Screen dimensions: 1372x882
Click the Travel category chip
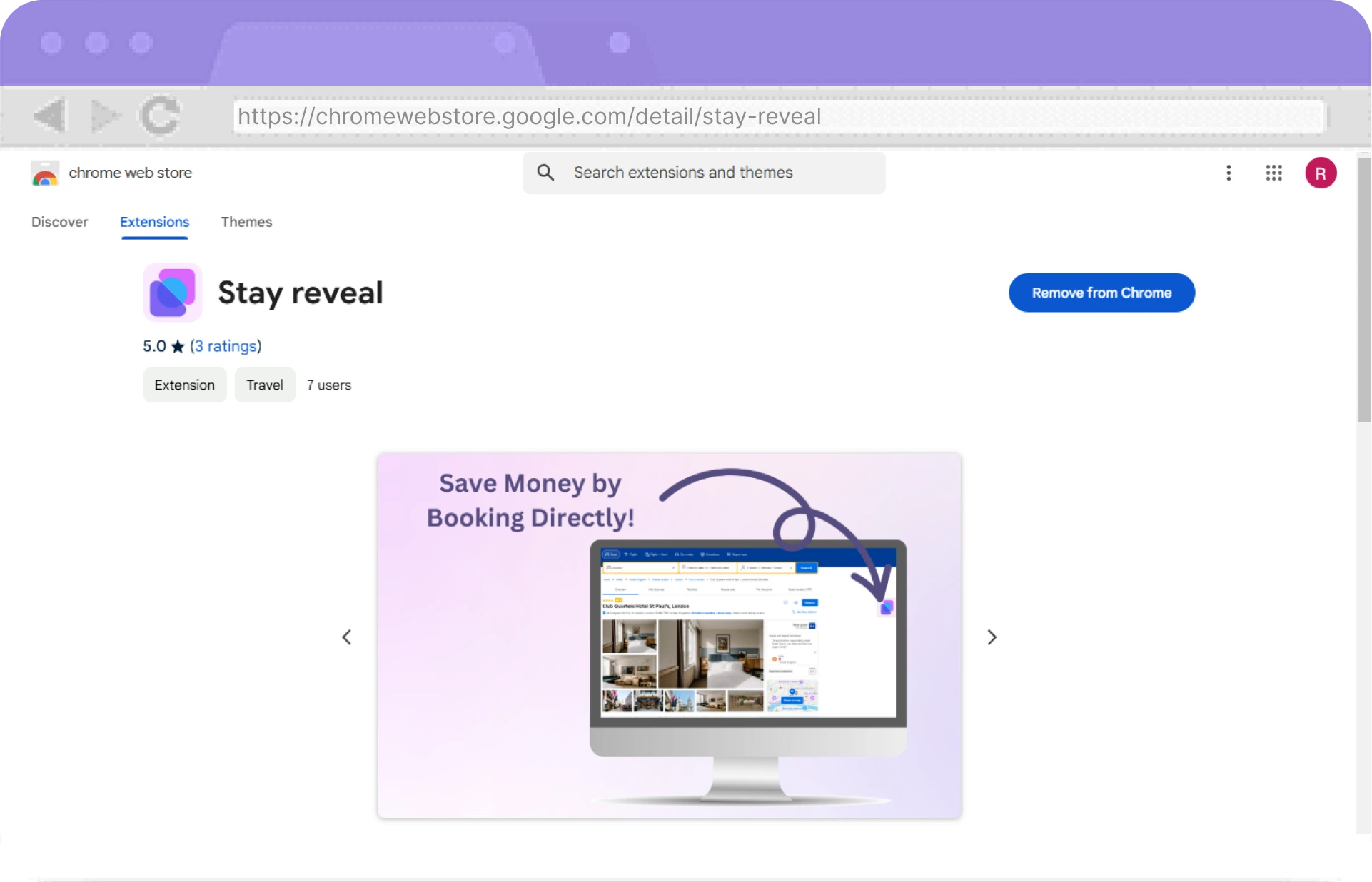[265, 385]
